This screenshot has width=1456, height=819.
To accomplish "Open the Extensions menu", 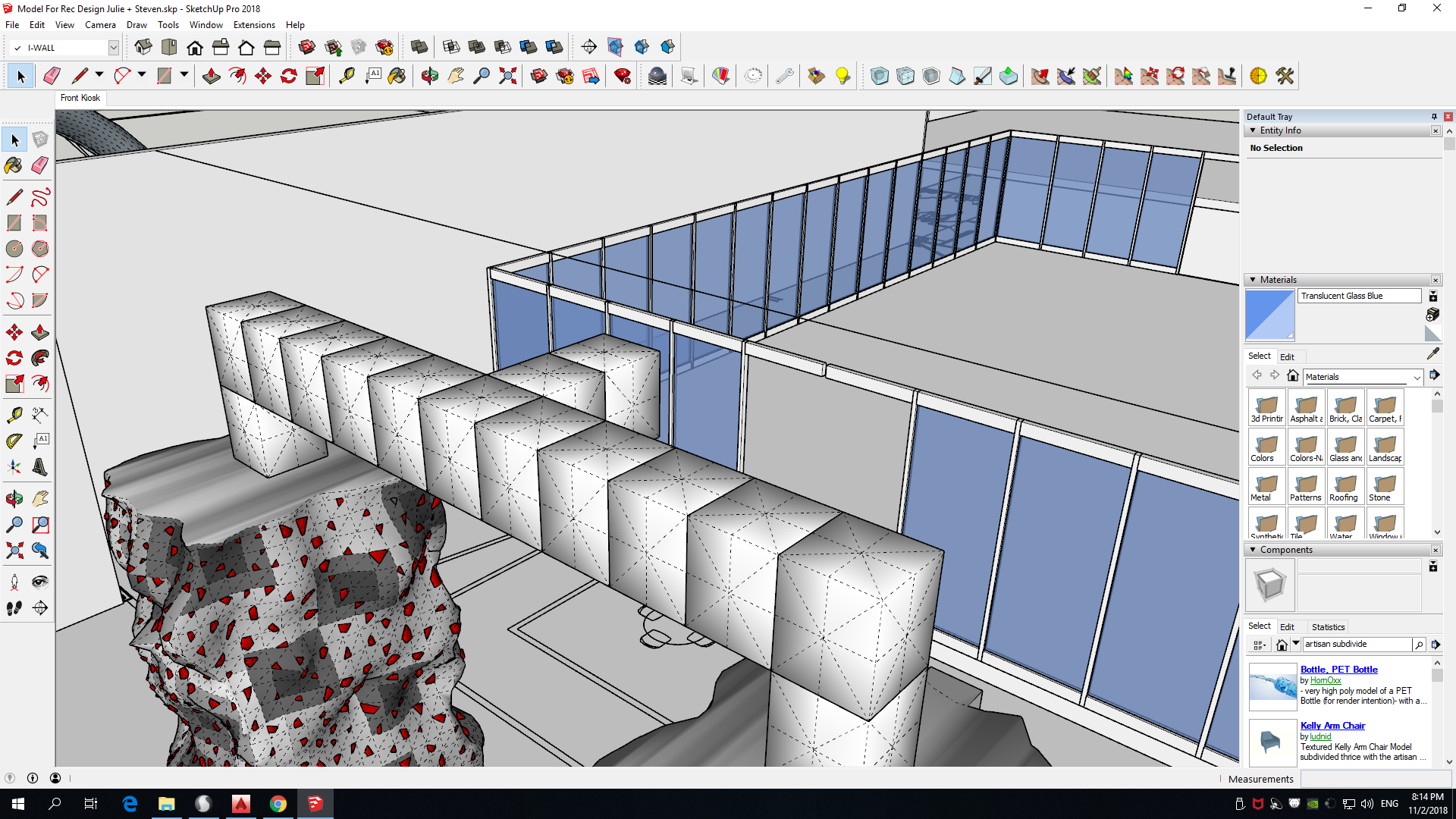I will click(254, 25).
